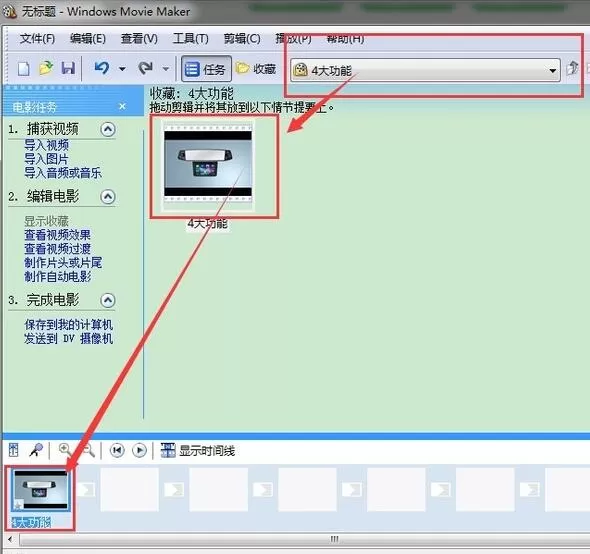Click the 查看视频效果 link
The height and width of the screenshot is (554, 590).
pos(58,235)
